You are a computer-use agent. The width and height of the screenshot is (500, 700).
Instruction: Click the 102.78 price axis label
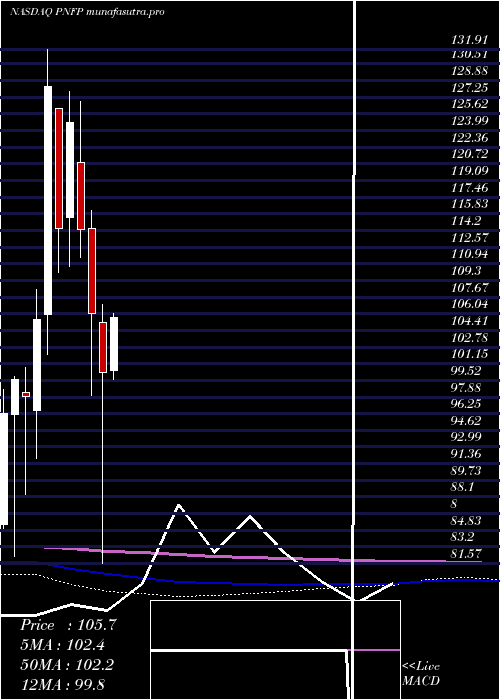click(469, 338)
